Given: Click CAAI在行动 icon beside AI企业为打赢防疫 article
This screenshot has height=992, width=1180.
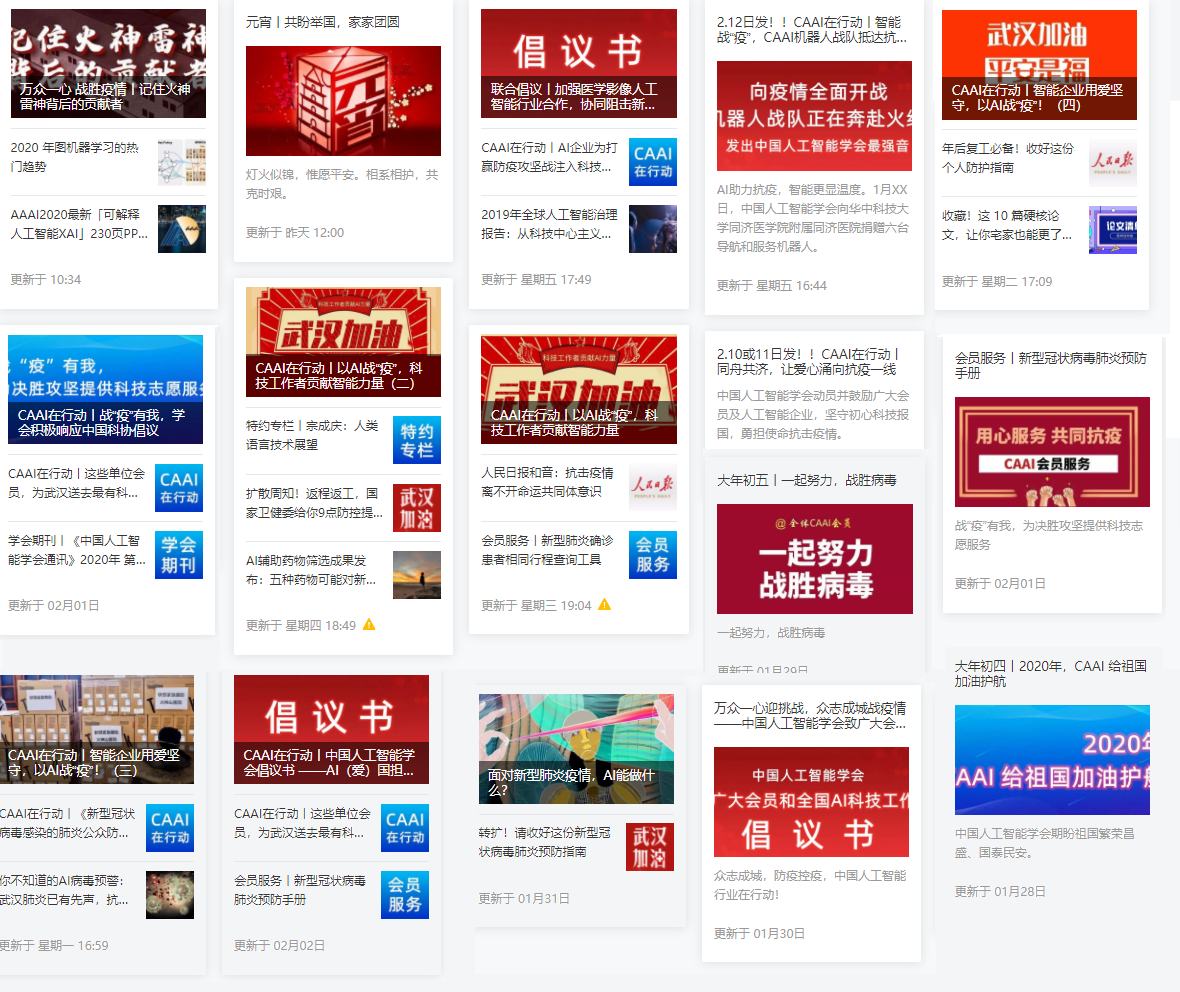Looking at the screenshot, I should tap(652, 162).
